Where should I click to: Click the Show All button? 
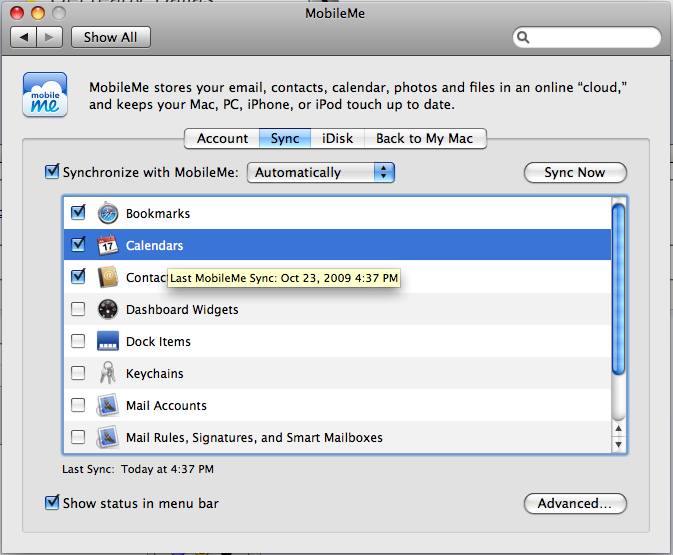111,37
